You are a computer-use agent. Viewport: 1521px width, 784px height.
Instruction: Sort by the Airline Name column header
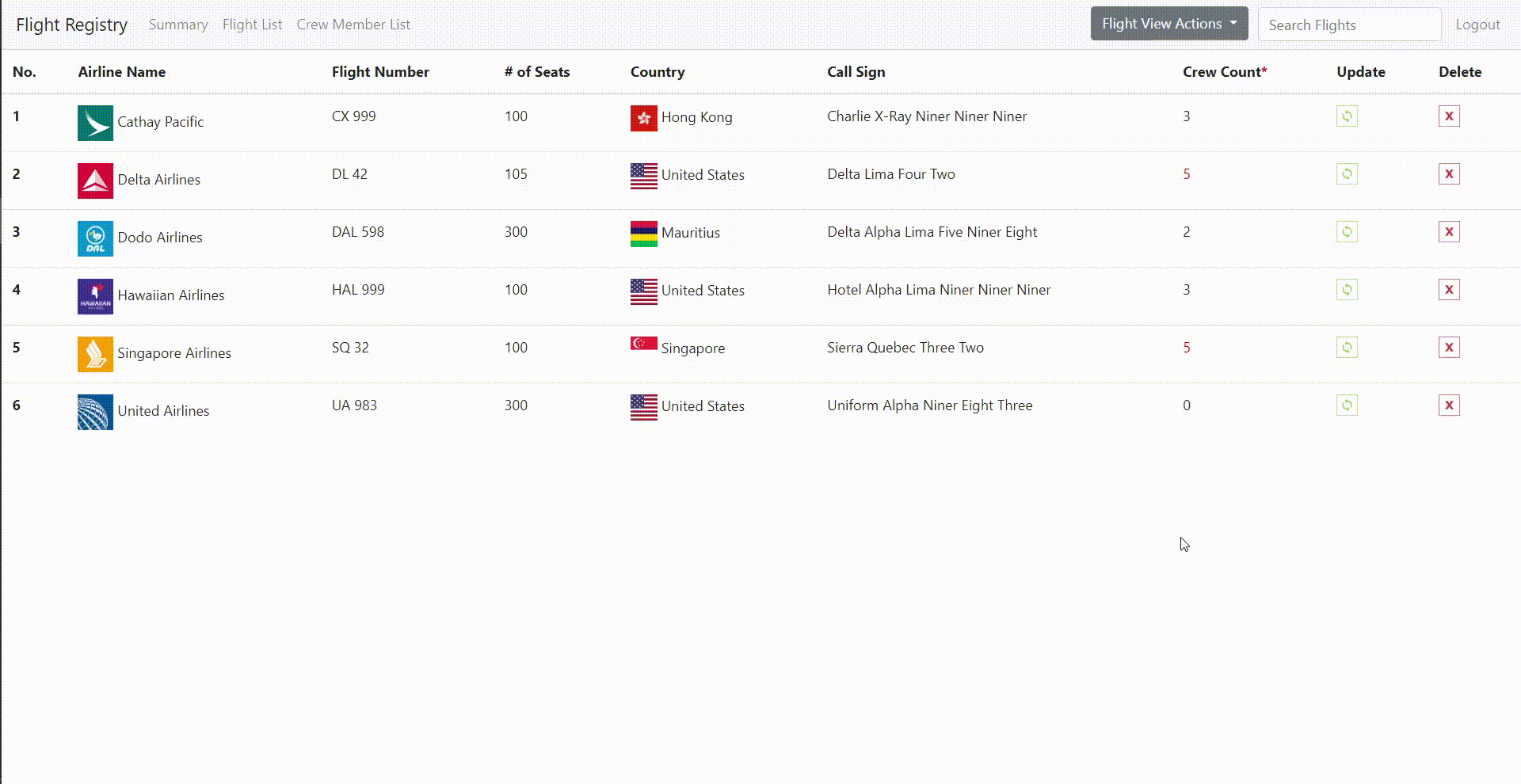(122, 72)
